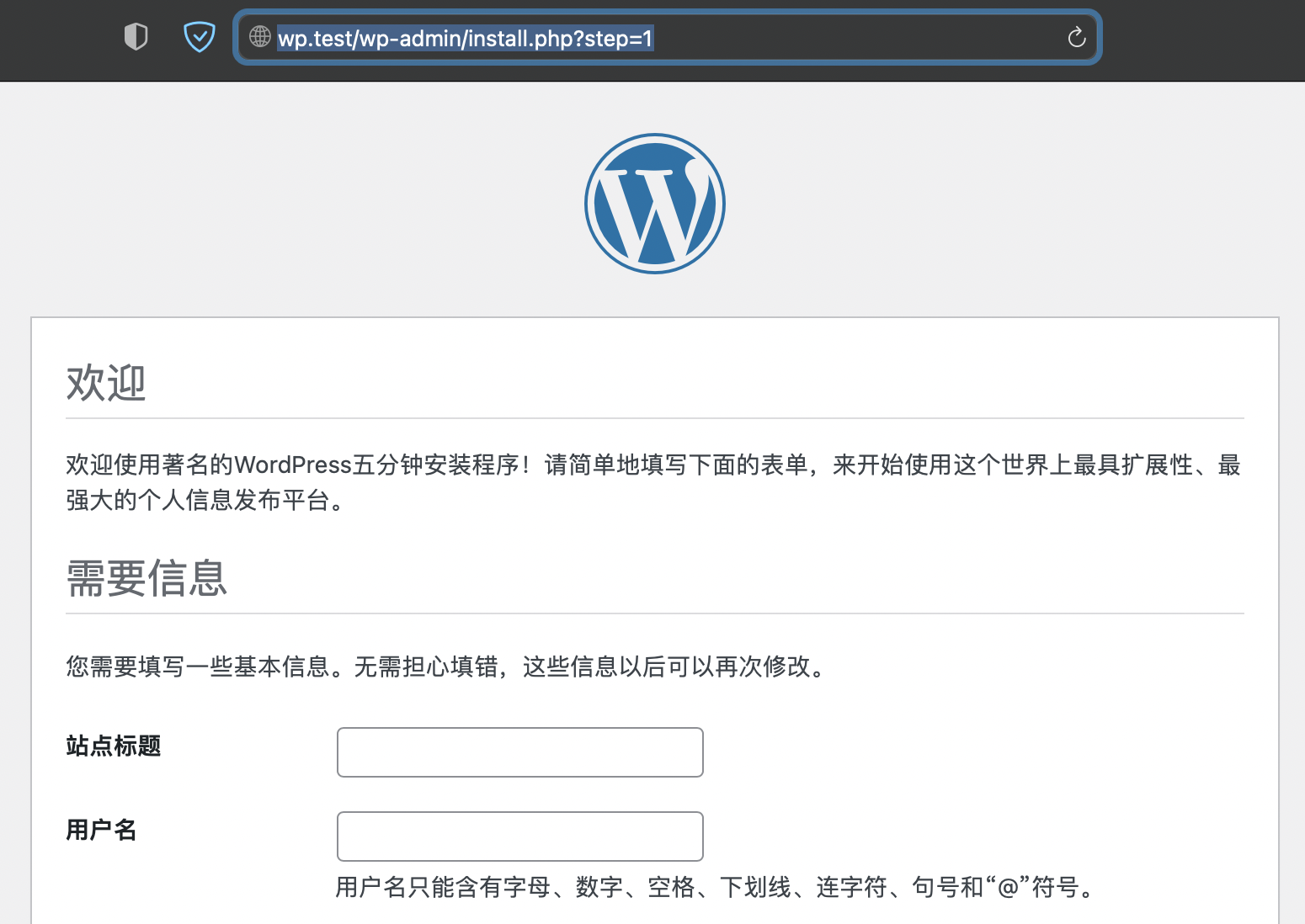Click the 用户名 label
1305x924 pixels.
pos(101,831)
